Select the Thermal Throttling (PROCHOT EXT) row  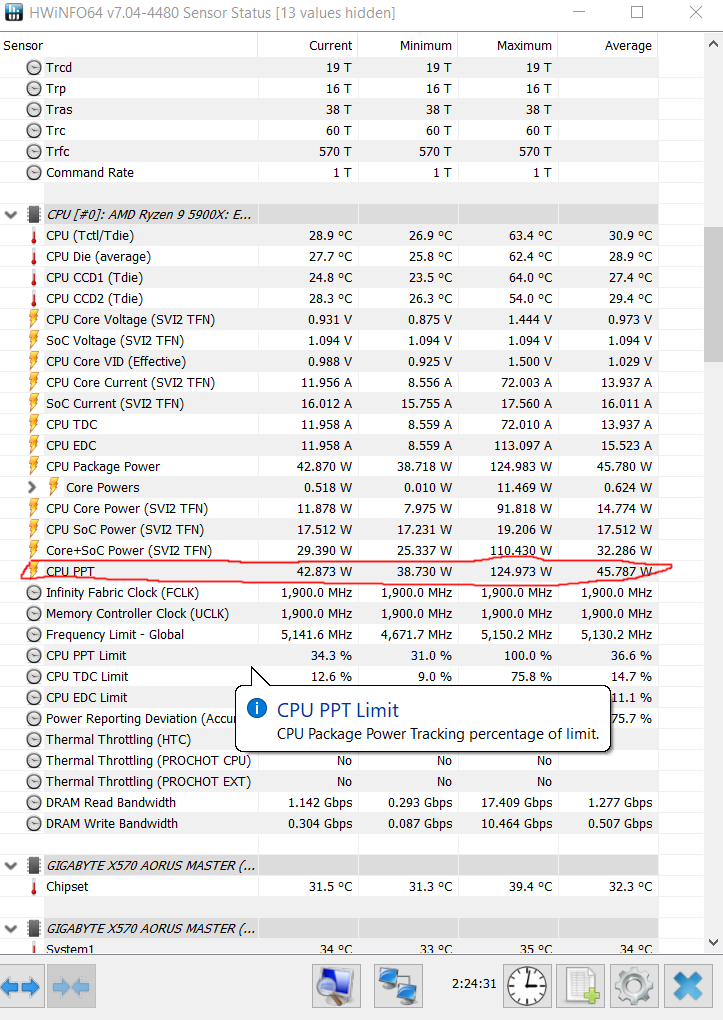[x=329, y=781]
